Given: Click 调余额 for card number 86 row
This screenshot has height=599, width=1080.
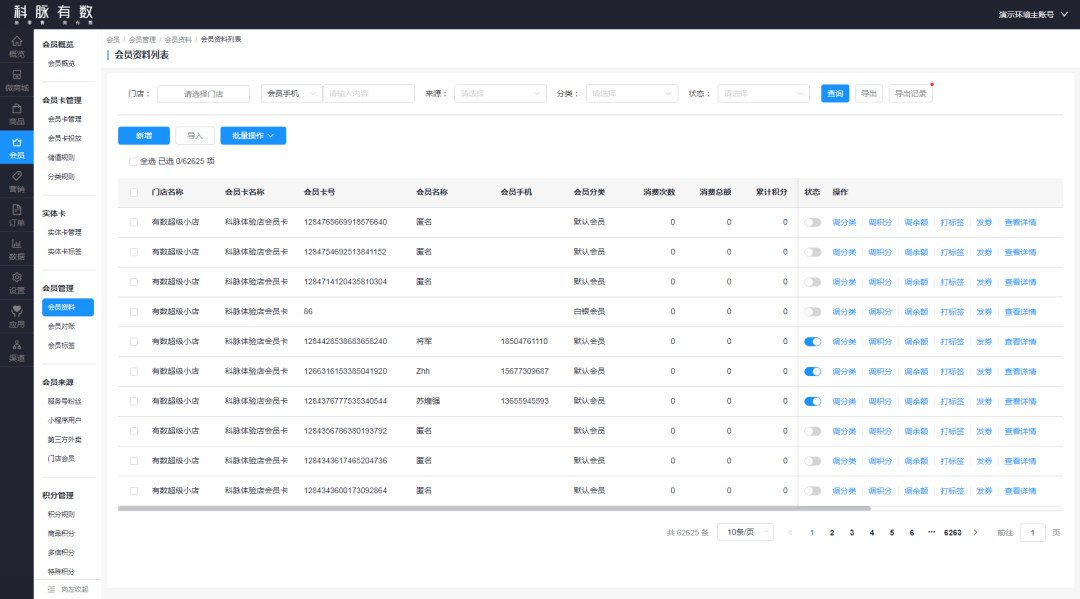Looking at the screenshot, I should pos(916,312).
